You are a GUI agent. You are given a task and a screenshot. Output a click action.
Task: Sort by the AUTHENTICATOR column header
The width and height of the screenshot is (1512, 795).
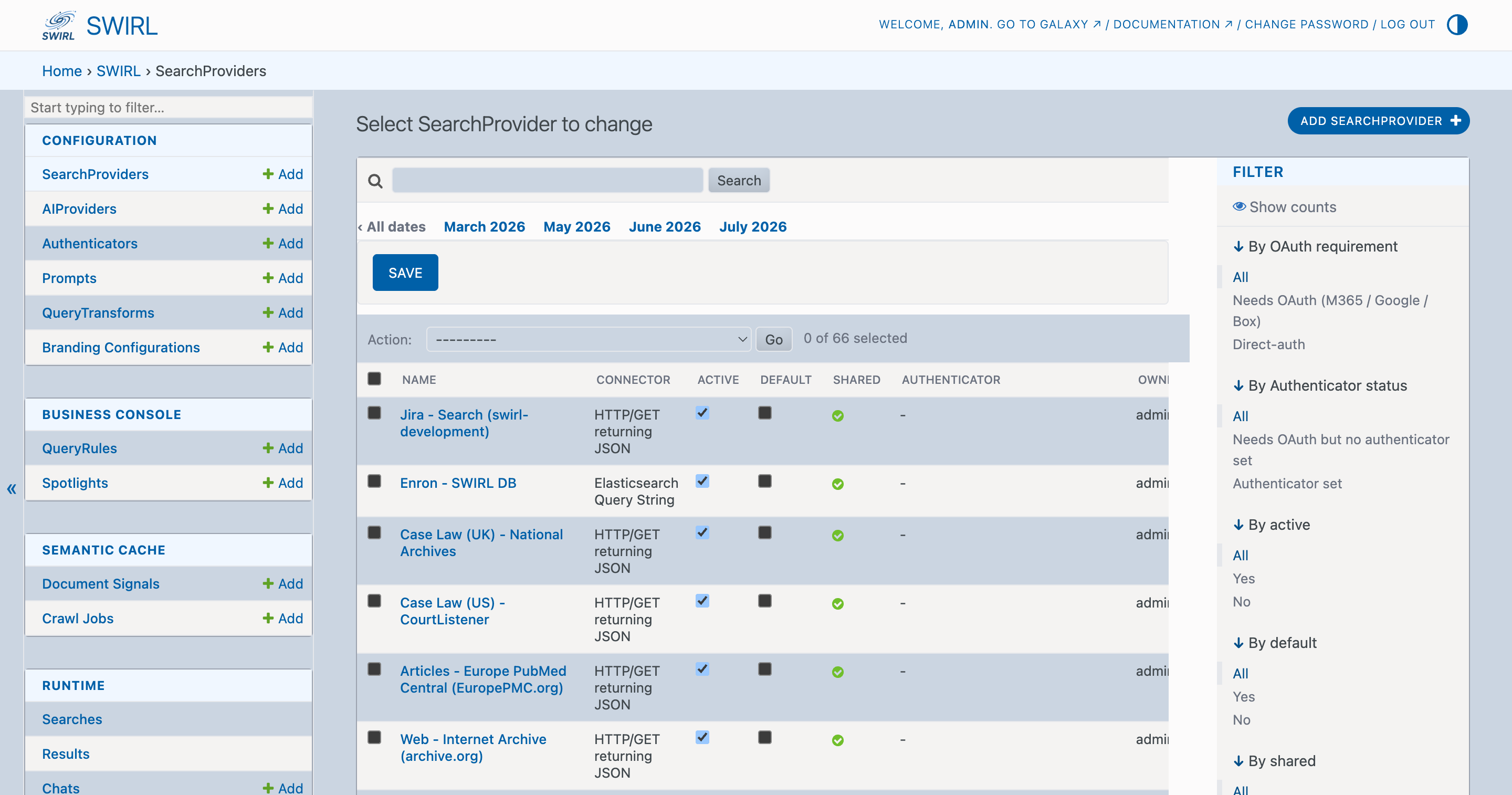tap(951, 380)
